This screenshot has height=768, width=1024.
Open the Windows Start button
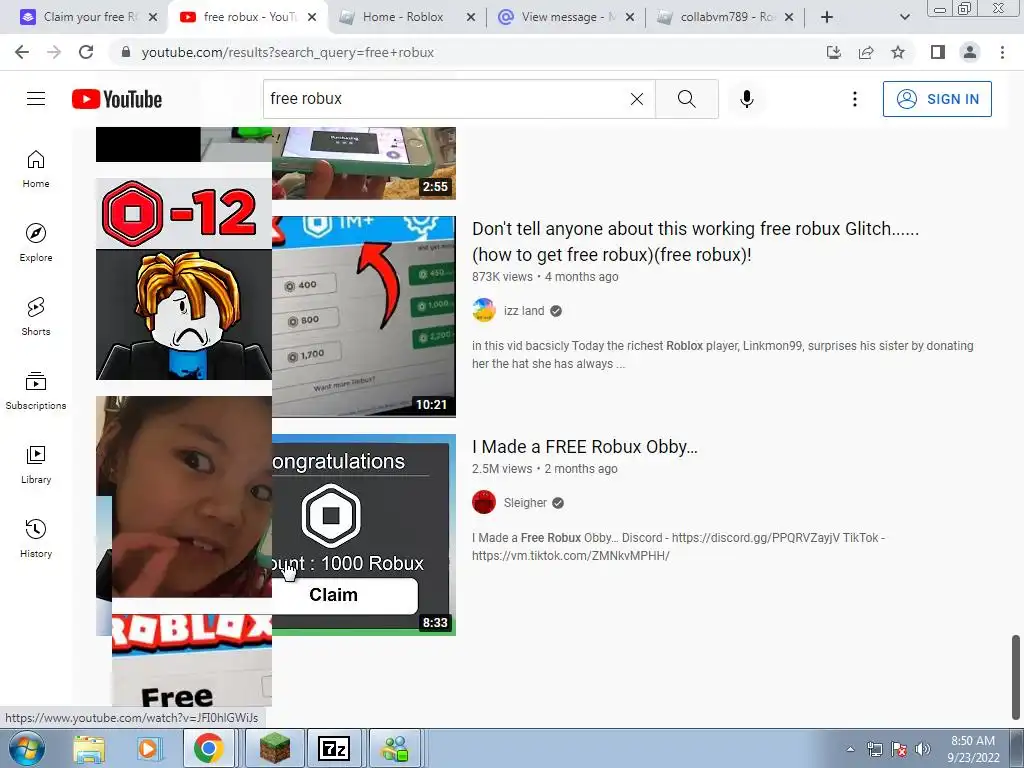(27, 748)
